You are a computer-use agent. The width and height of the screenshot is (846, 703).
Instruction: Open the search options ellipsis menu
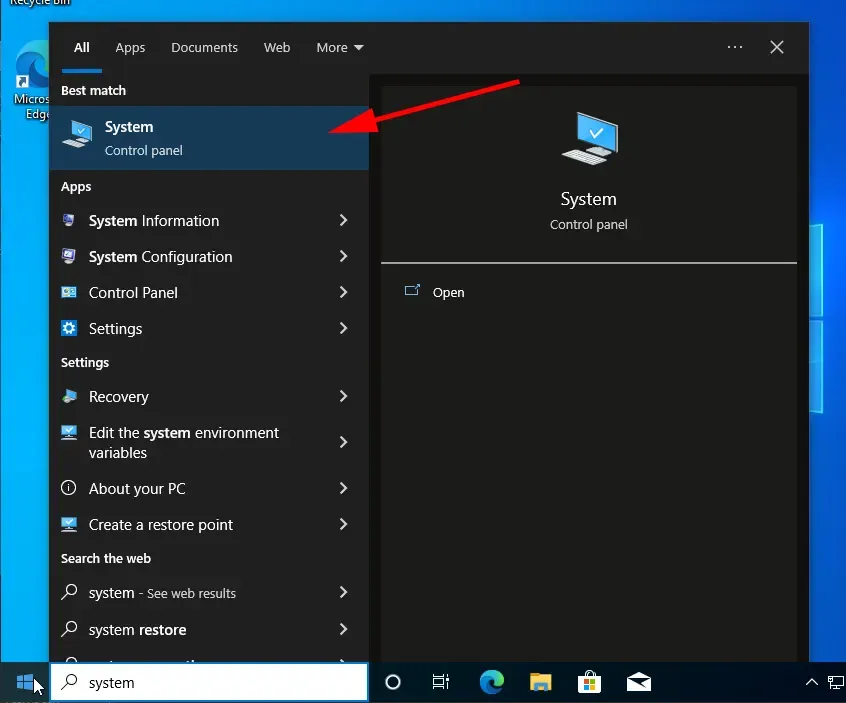[x=735, y=47]
